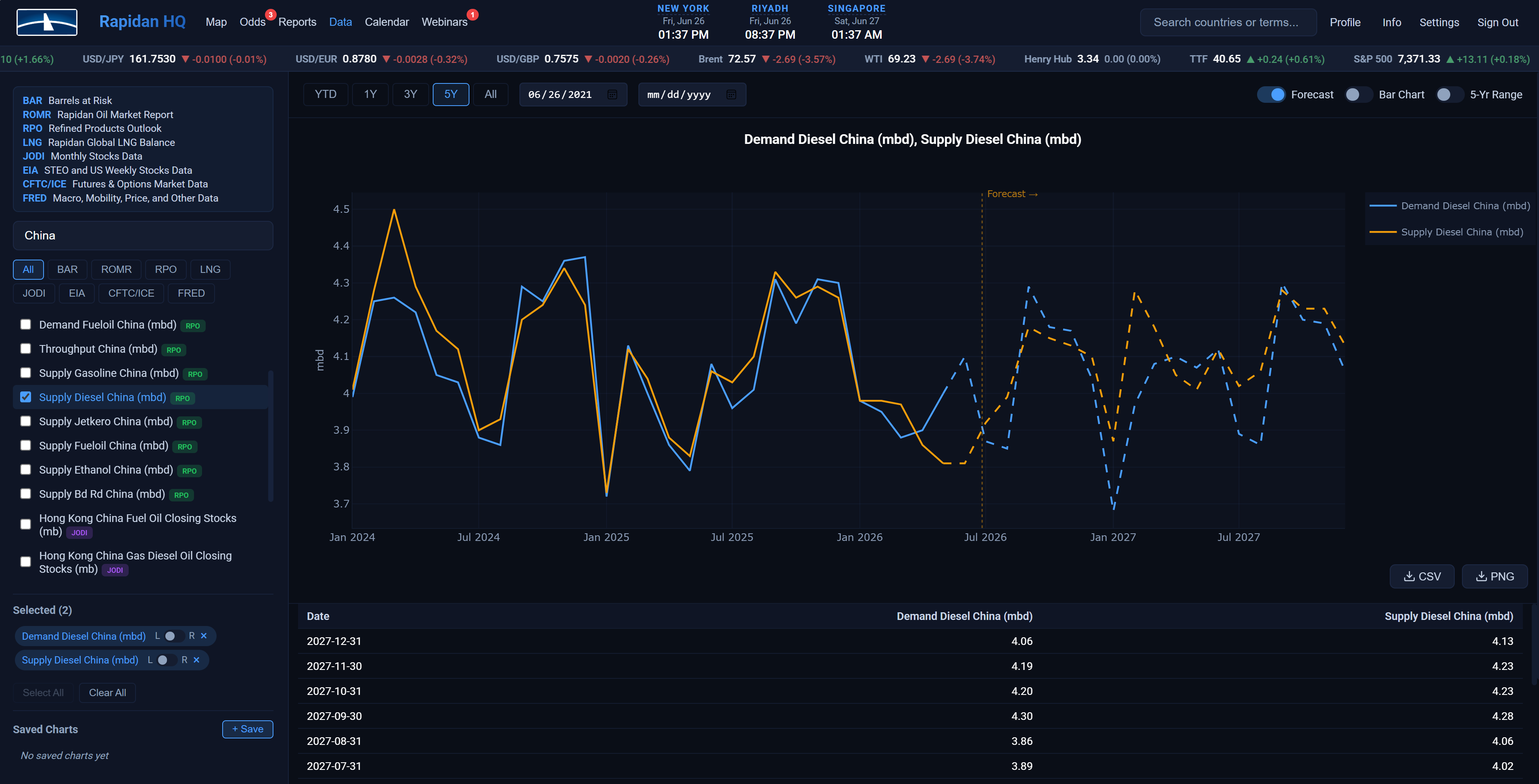1539x784 pixels.
Task: Toggle Demand Diesel China legend entry
Action: pos(1449,206)
